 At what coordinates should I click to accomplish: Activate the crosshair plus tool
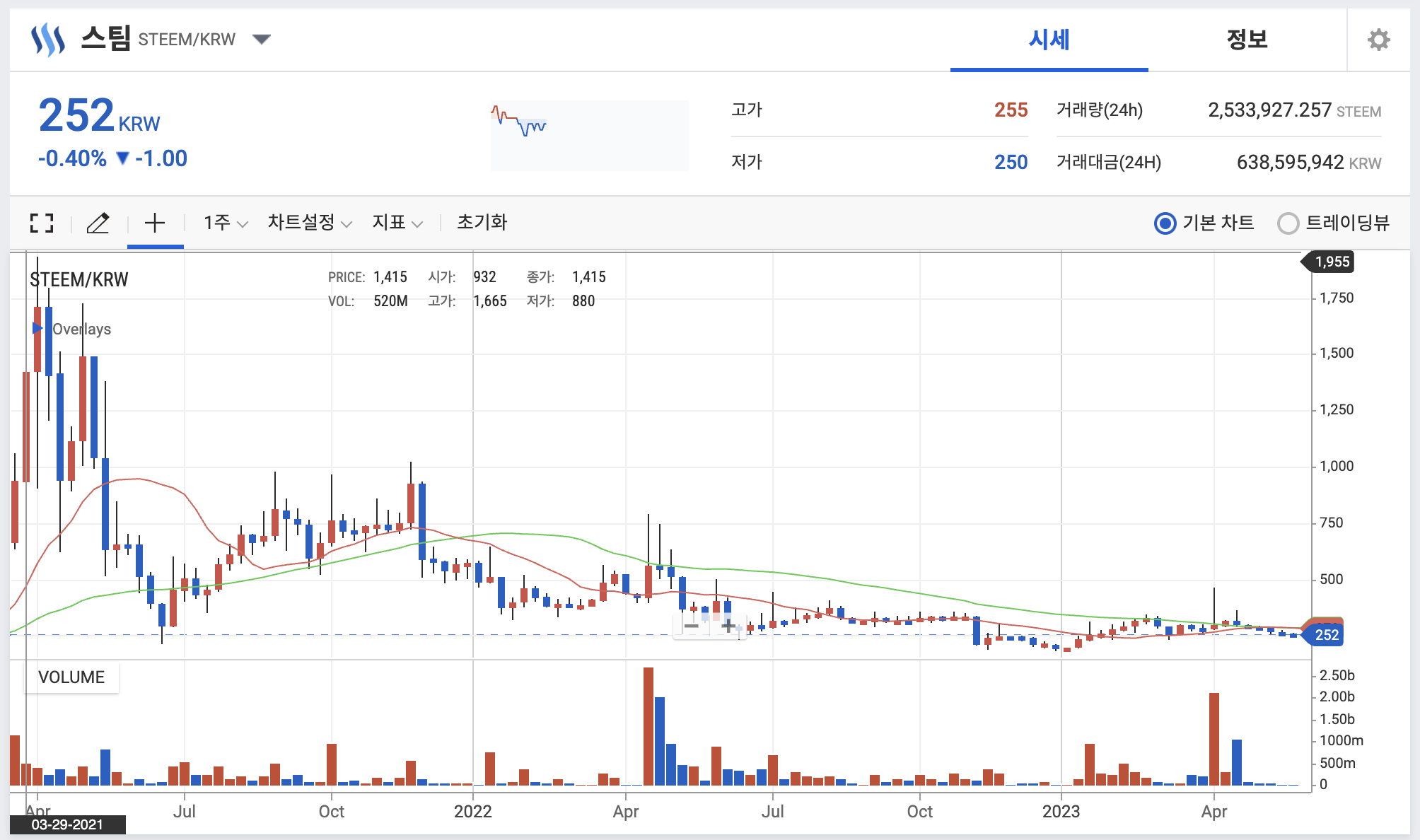(155, 223)
